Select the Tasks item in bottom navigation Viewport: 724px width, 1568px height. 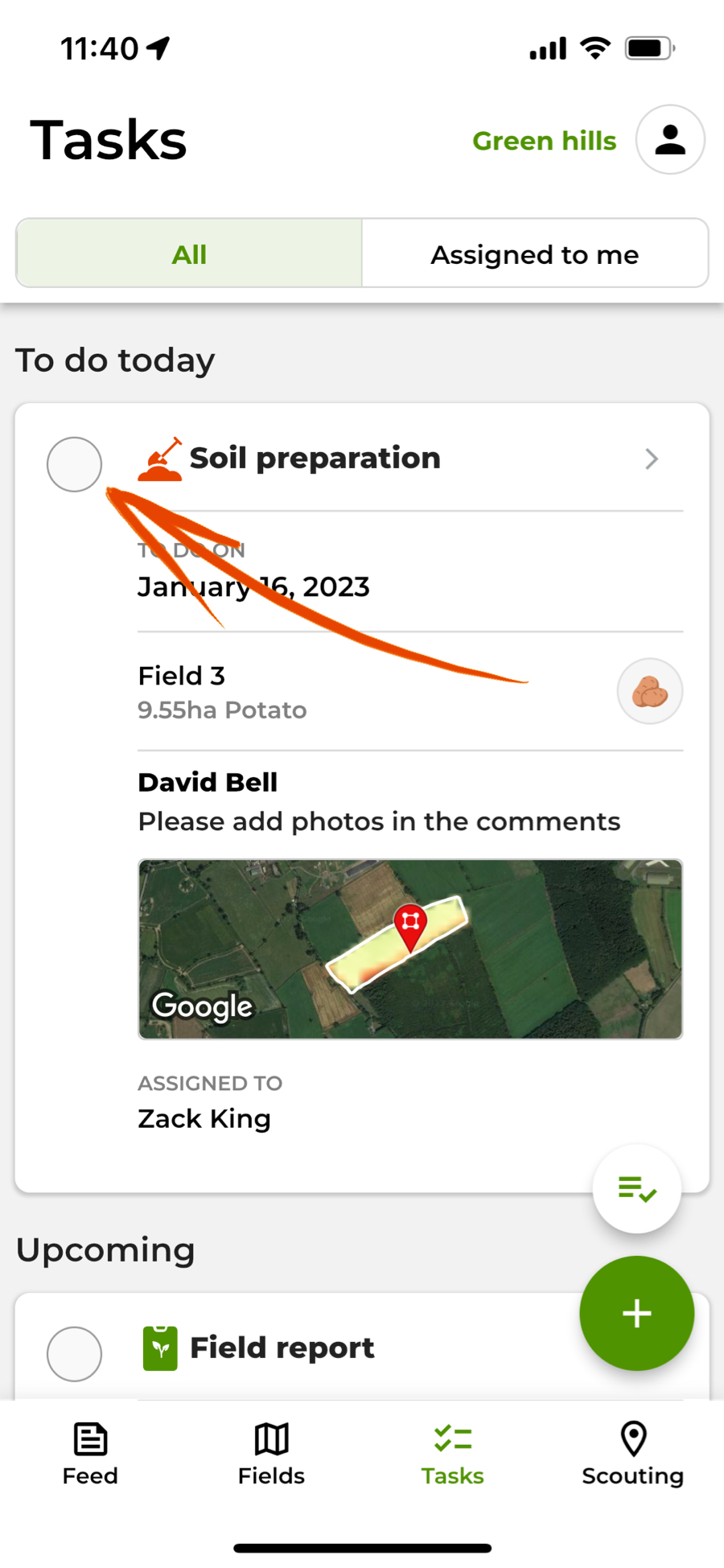(452, 1454)
